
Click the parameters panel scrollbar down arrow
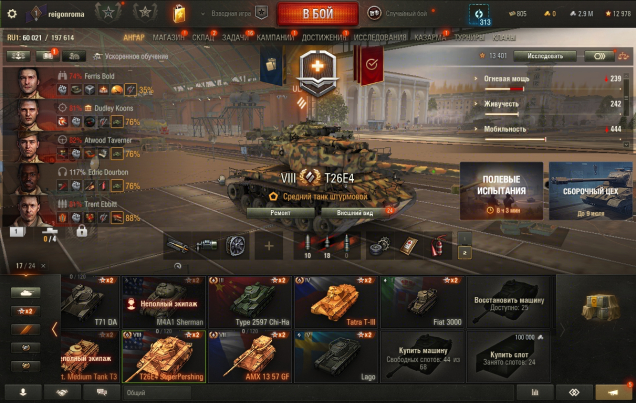click(626, 144)
